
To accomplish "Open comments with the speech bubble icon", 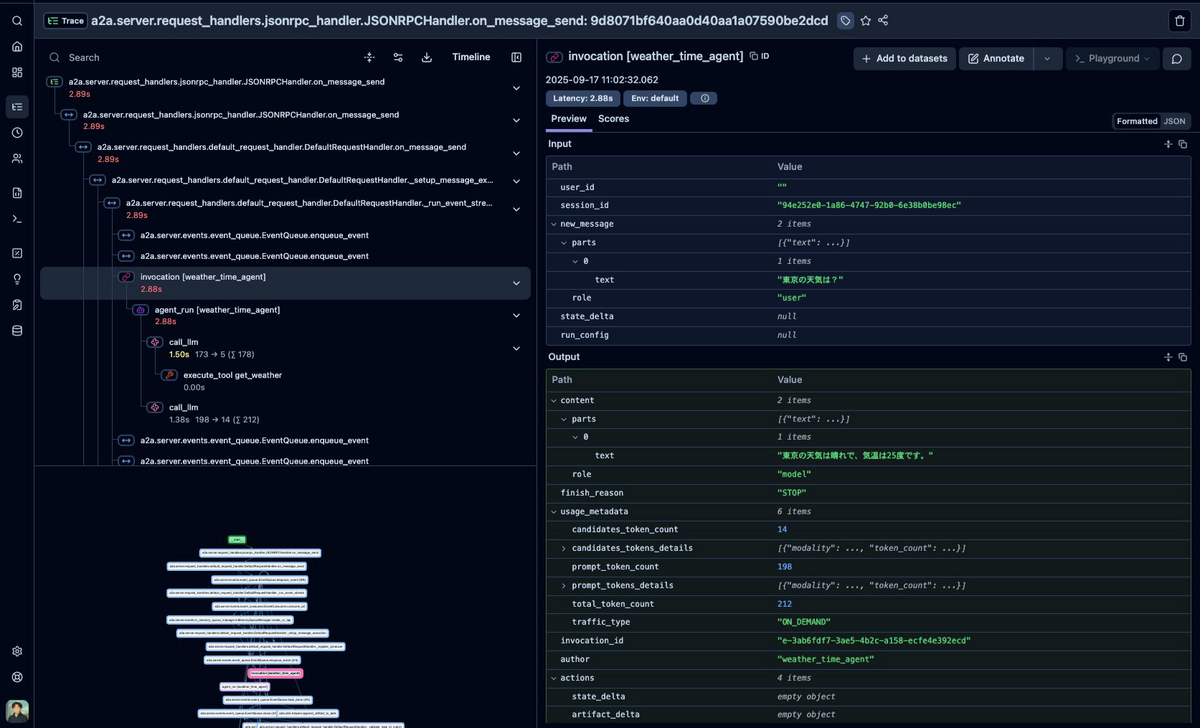I will point(1177,59).
